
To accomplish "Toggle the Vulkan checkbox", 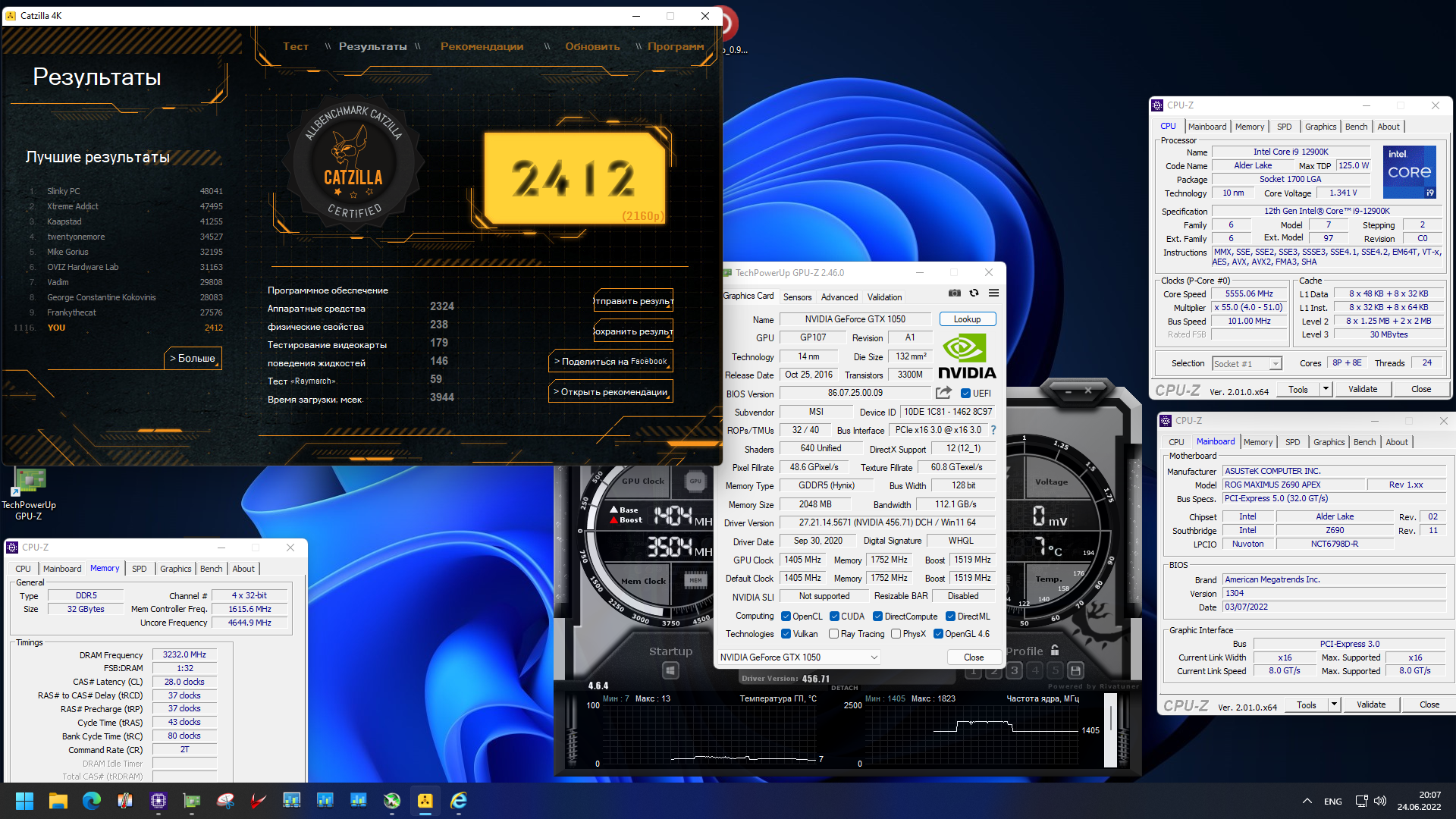I will (x=786, y=634).
